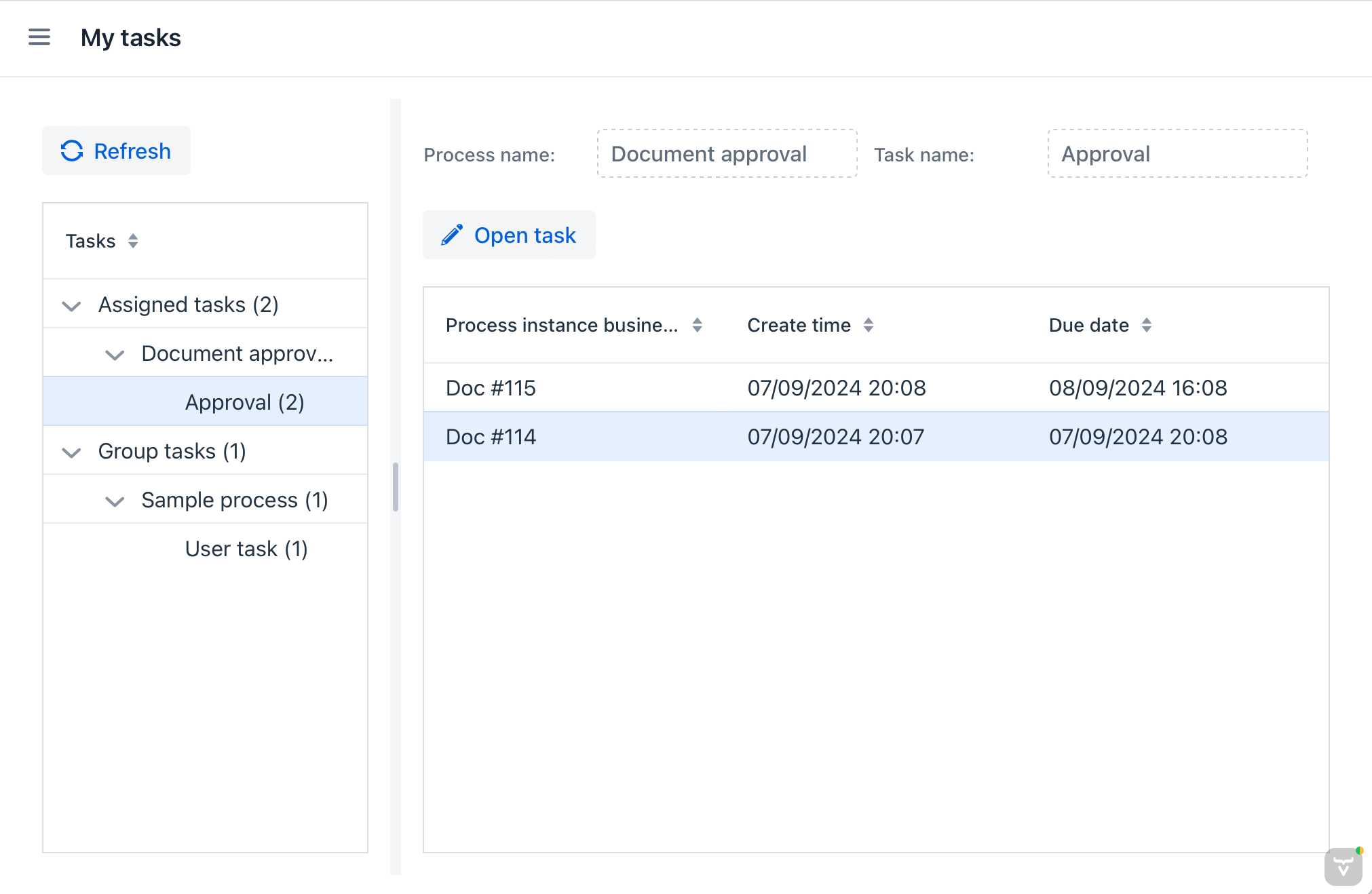The image size is (1372, 894).
Task: Collapse the Sample process node
Action: click(x=115, y=501)
